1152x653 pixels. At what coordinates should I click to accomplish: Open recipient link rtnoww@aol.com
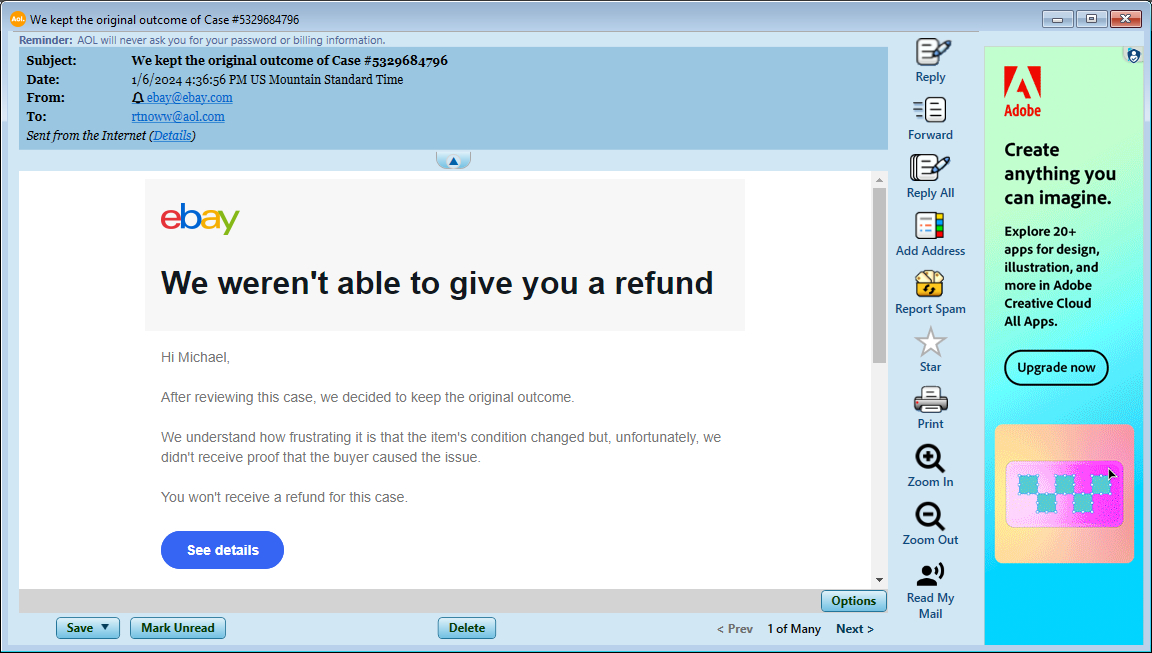pyautogui.click(x=178, y=117)
